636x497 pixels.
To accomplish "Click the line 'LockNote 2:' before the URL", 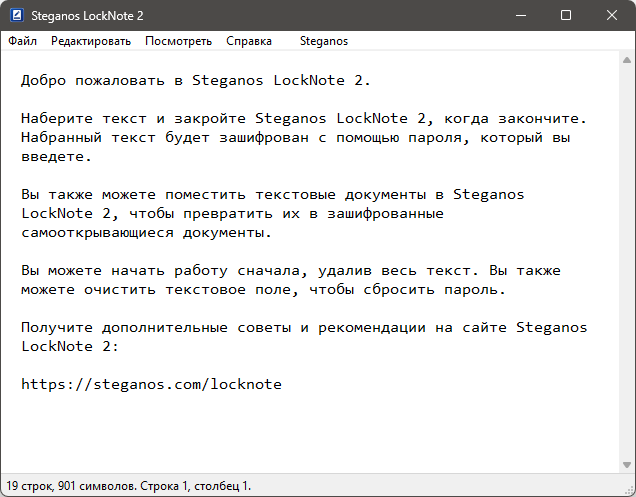I will 70,346.
